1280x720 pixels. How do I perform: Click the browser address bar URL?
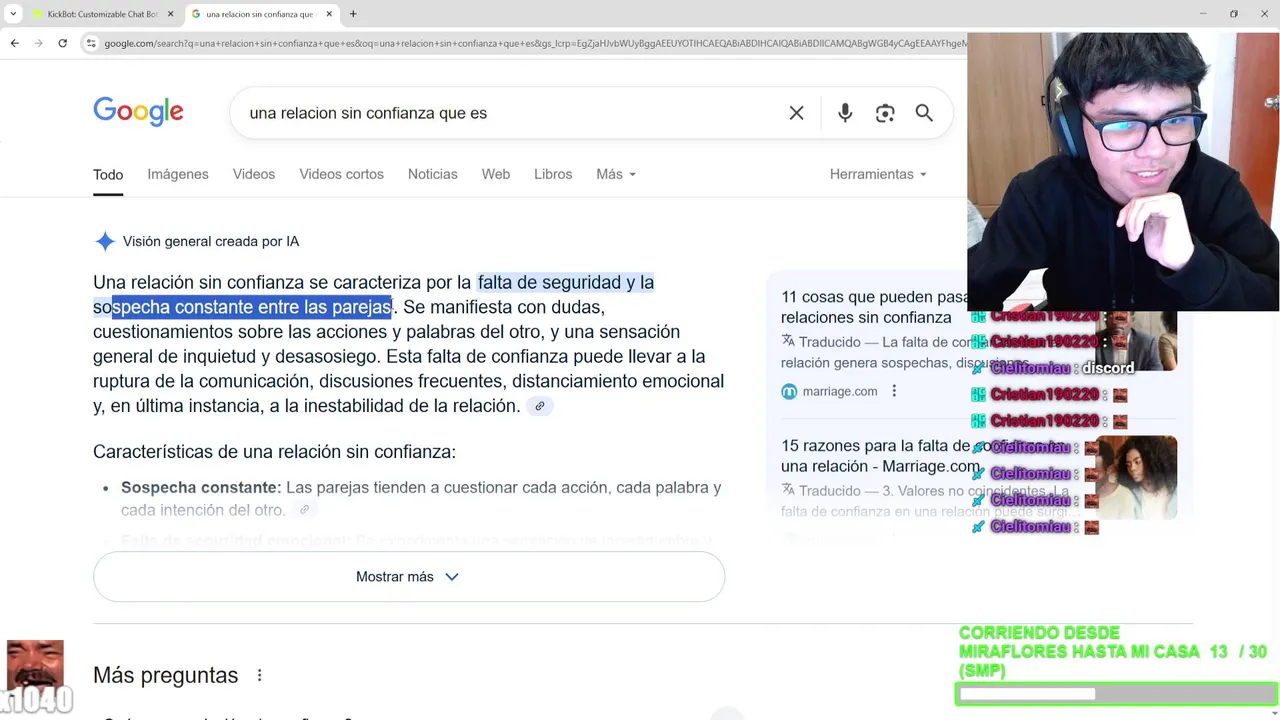click(x=535, y=43)
